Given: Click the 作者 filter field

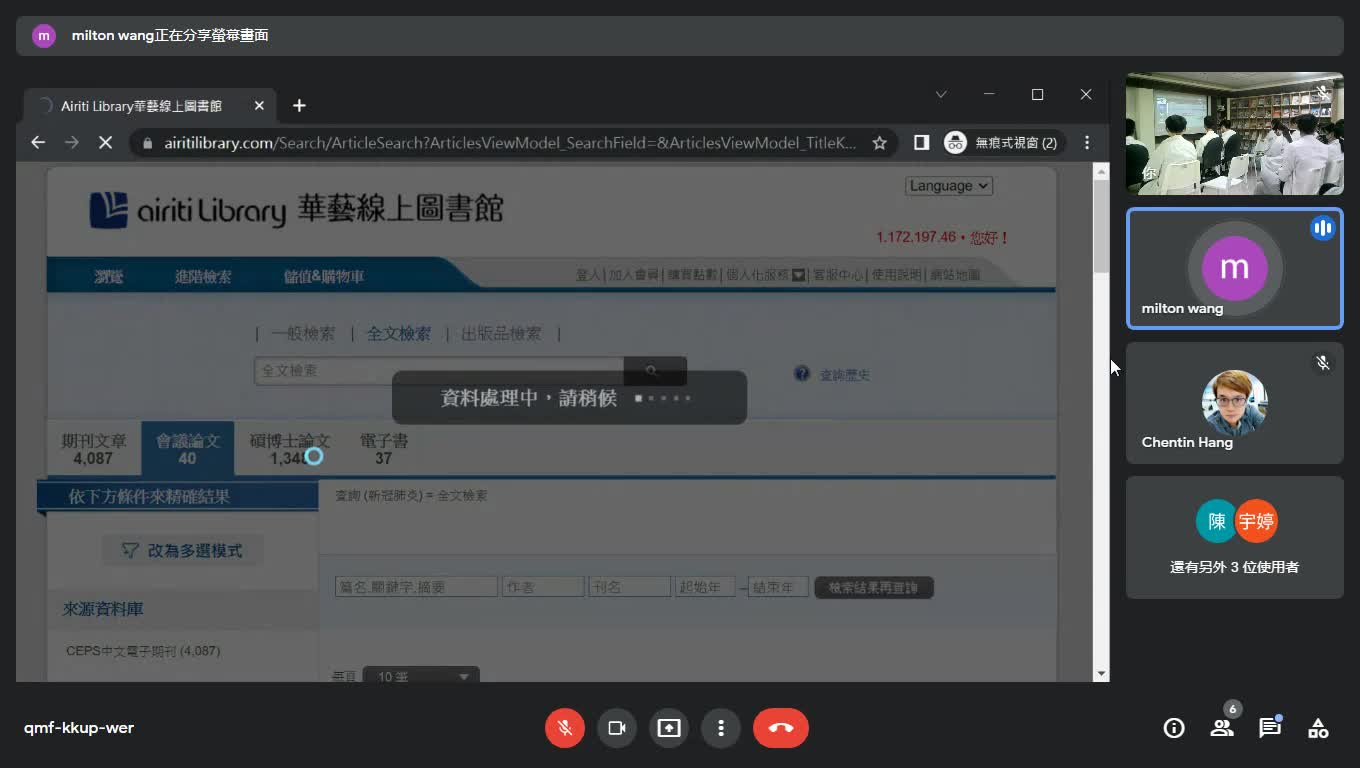Looking at the screenshot, I should tap(543, 587).
